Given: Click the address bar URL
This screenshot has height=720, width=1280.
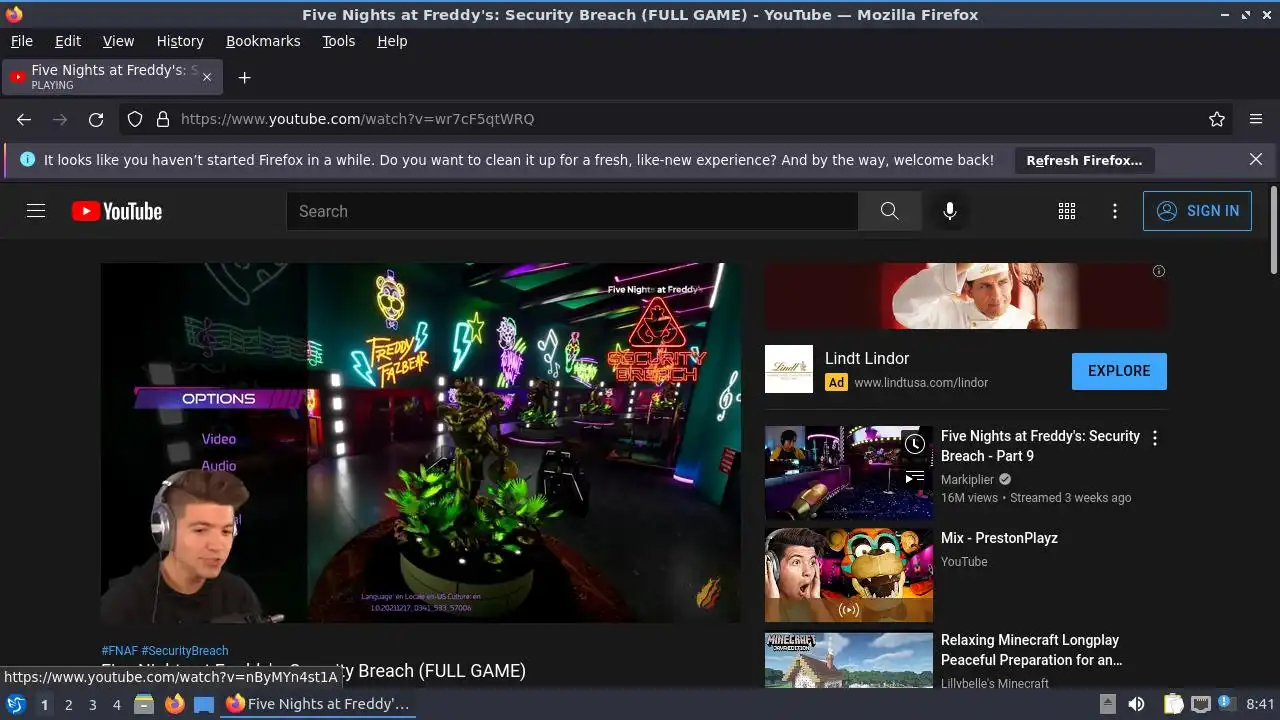Looking at the screenshot, I should pyautogui.click(x=357, y=119).
